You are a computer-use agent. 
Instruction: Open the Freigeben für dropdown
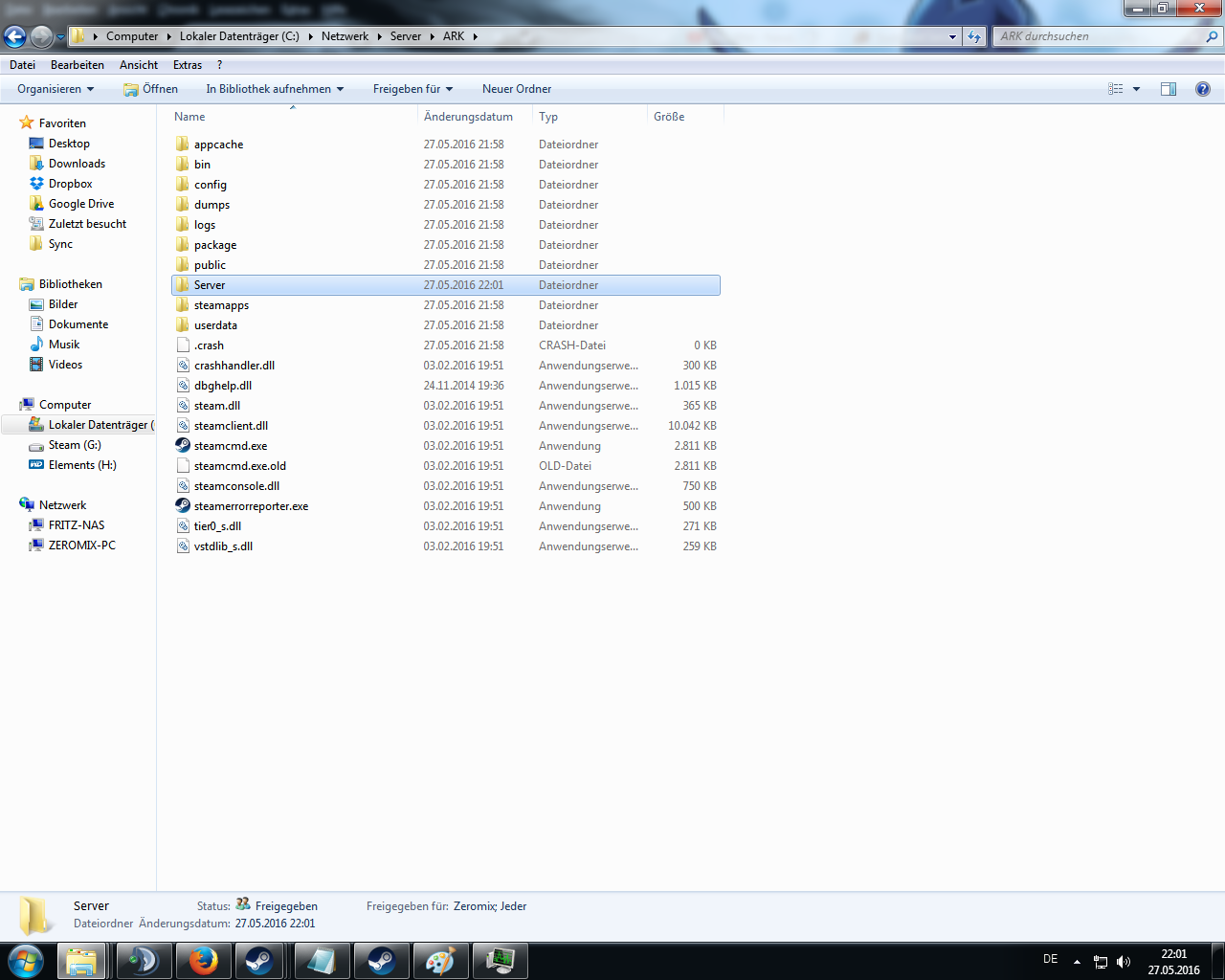coord(413,89)
